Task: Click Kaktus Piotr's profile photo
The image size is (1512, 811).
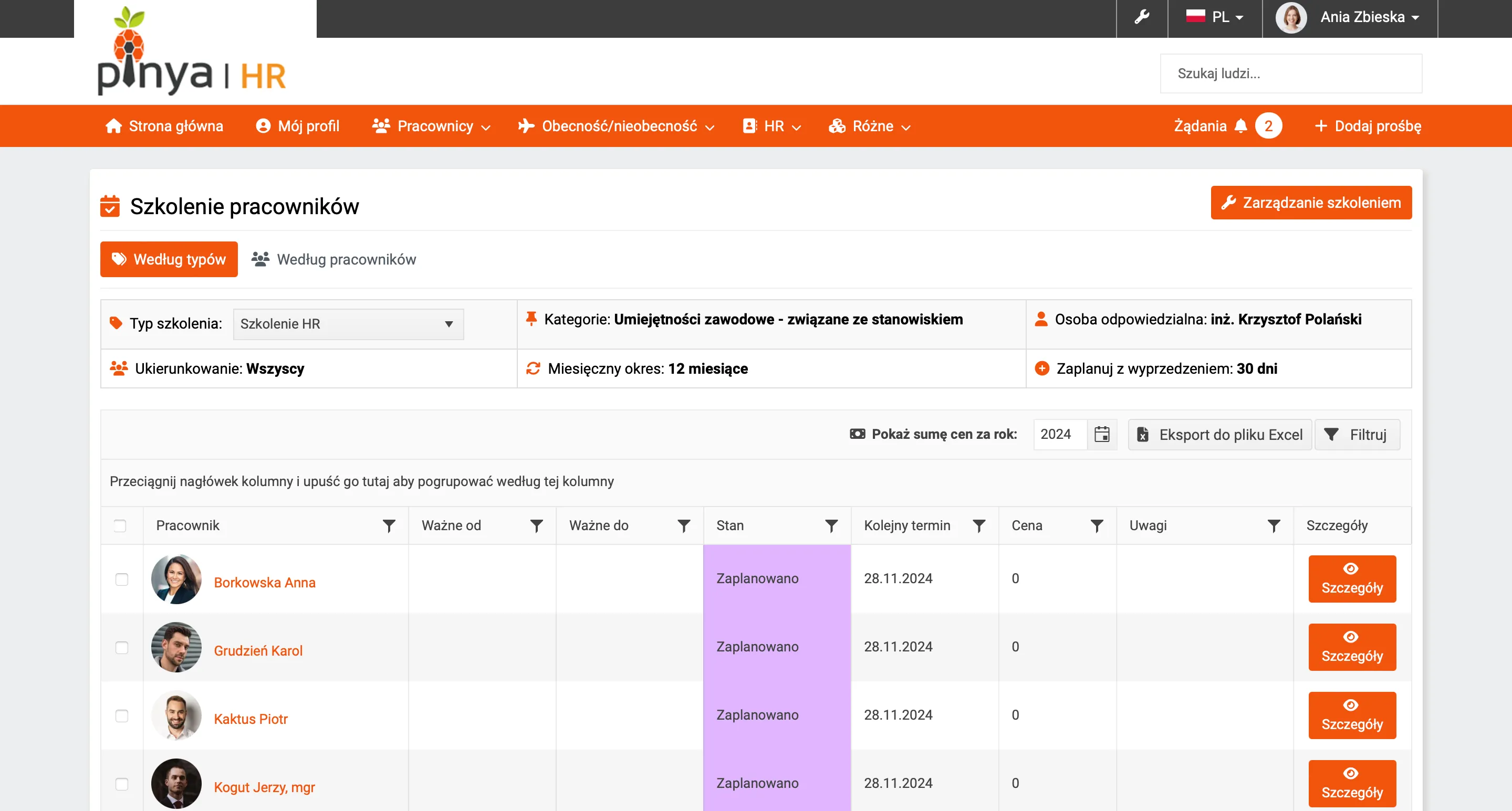Action: [x=176, y=715]
